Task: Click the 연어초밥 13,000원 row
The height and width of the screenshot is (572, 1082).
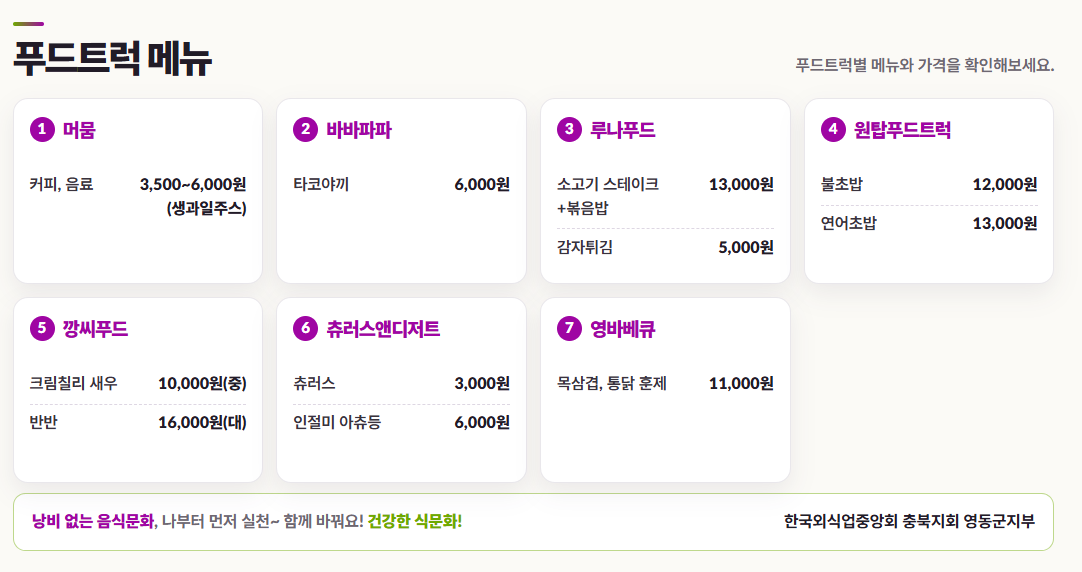Action: (929, 224)
